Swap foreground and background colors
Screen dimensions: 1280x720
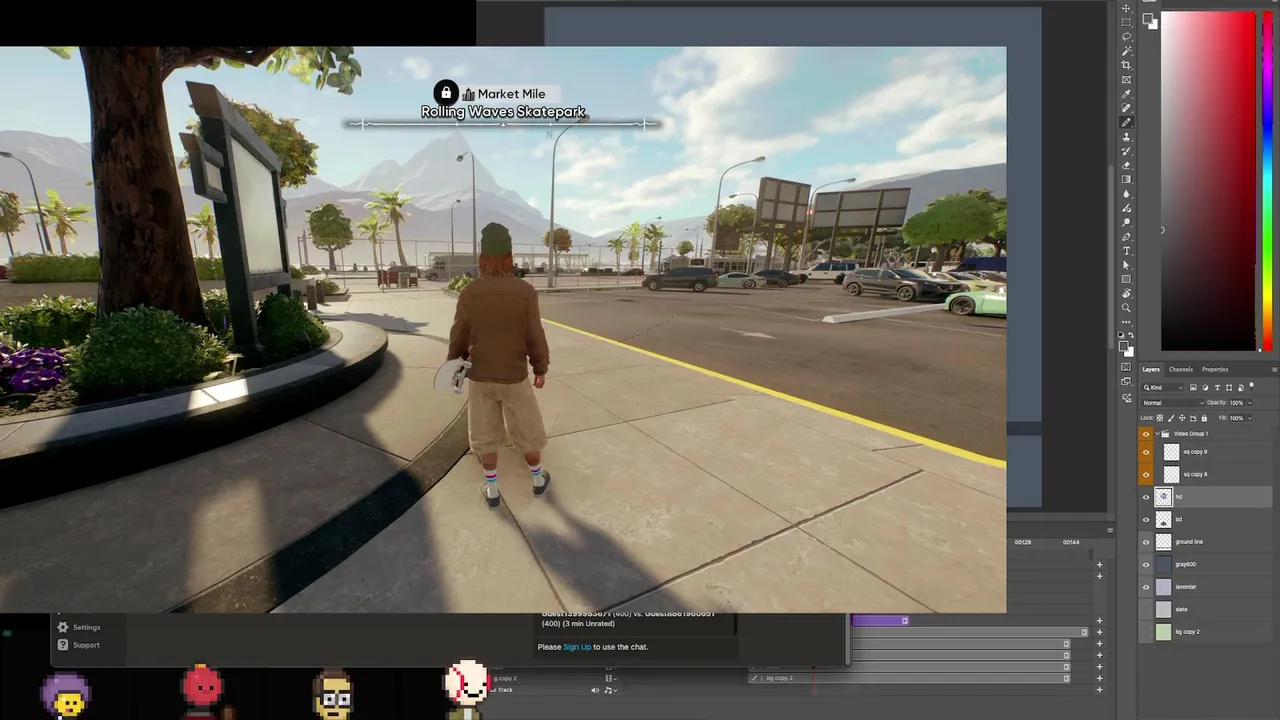[1132, 335]
